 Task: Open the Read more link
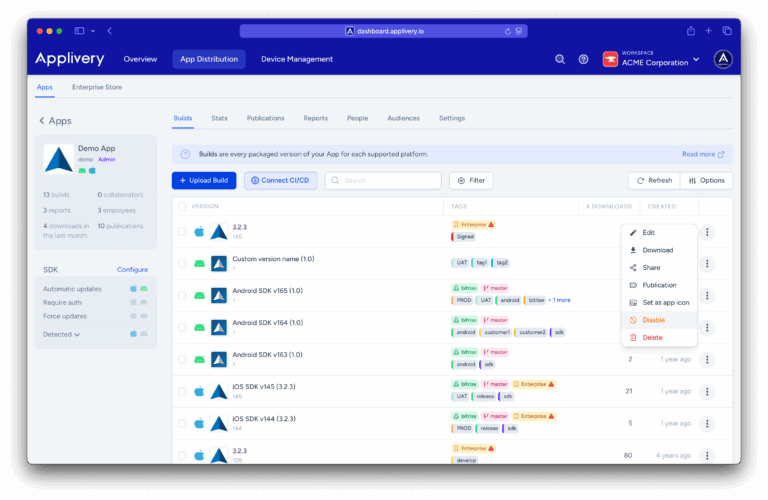[703, 154]
